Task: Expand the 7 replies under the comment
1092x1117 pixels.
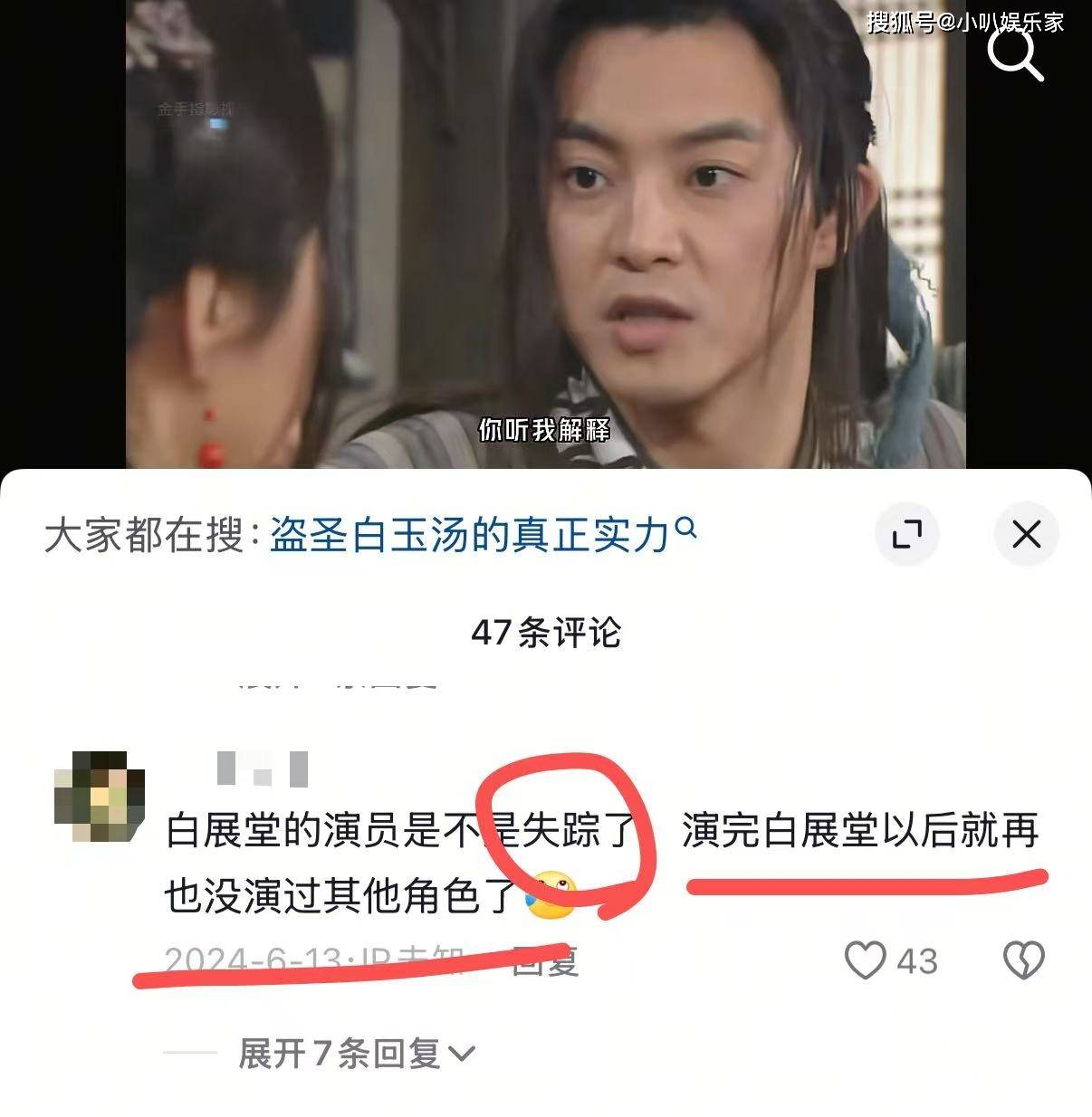Action: click(x=356, y=1053)
